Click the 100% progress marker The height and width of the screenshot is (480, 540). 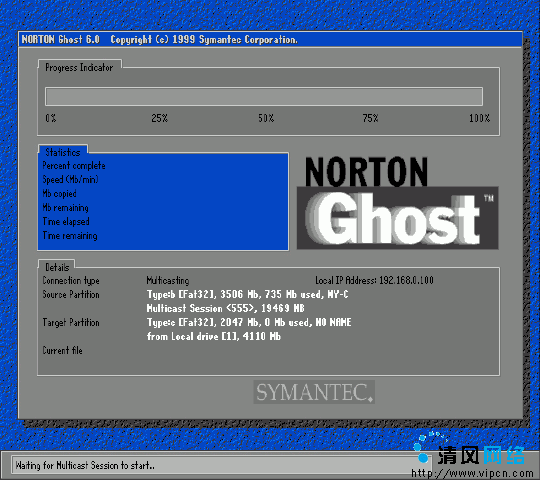(x=479, y=118)
